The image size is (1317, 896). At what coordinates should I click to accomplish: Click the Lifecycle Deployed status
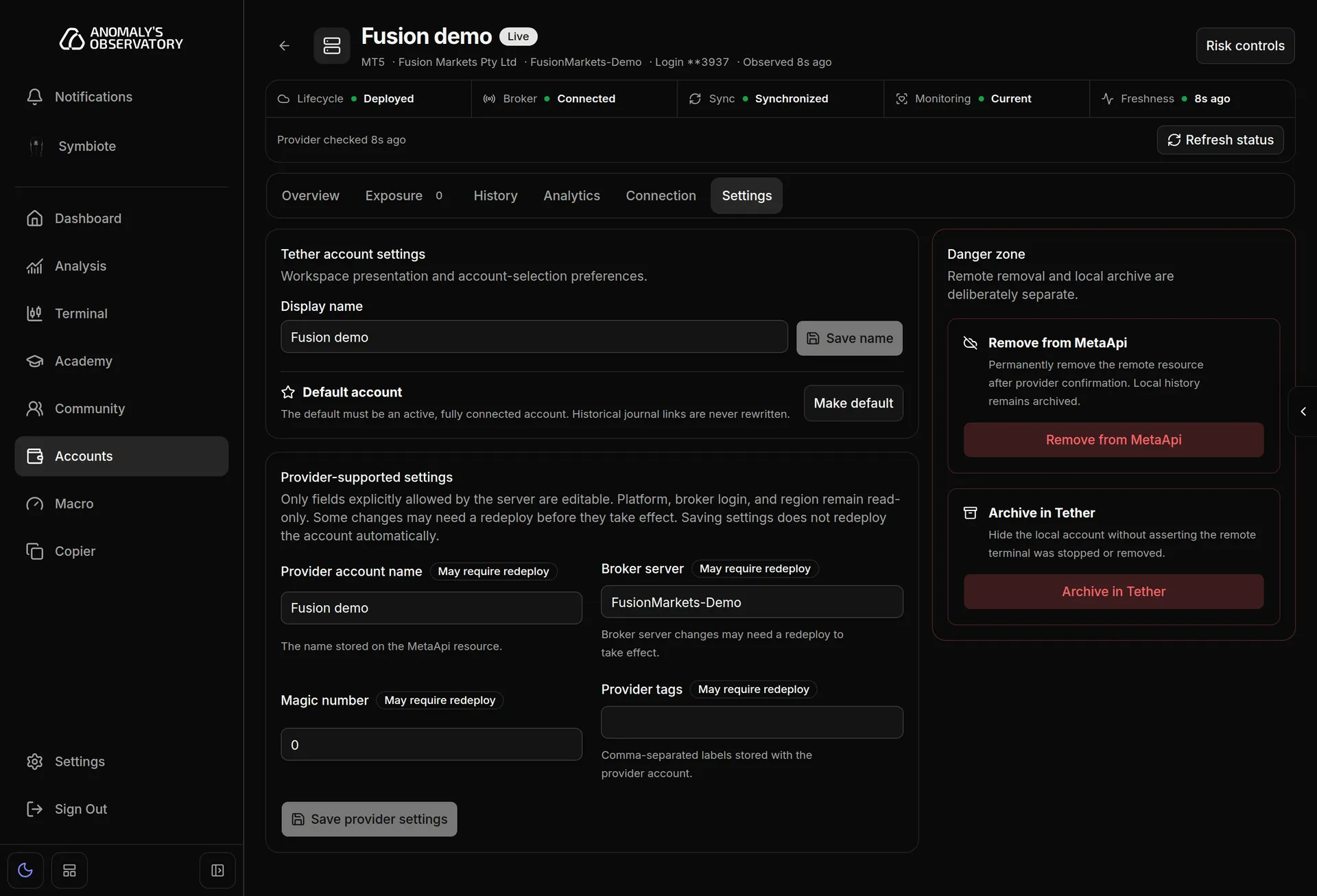[x=368, y=99]
